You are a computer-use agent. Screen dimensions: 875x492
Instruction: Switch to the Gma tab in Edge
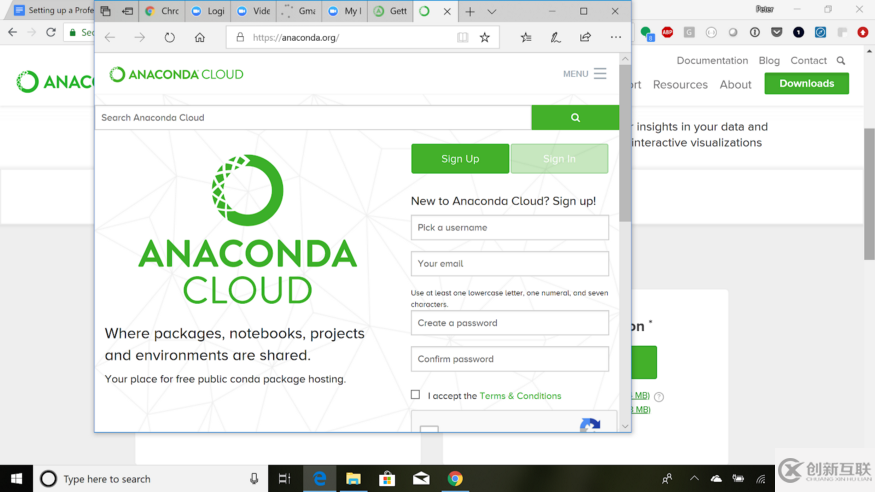299,11
